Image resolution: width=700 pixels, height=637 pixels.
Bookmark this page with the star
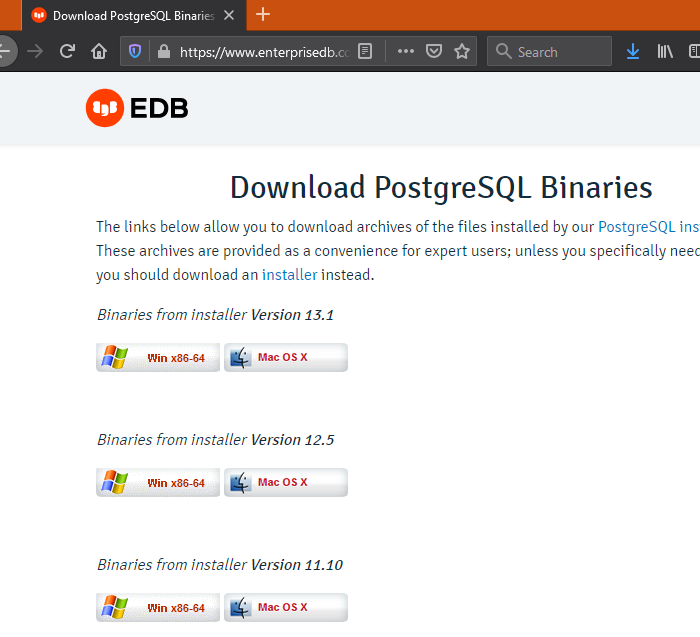[461, 51]
